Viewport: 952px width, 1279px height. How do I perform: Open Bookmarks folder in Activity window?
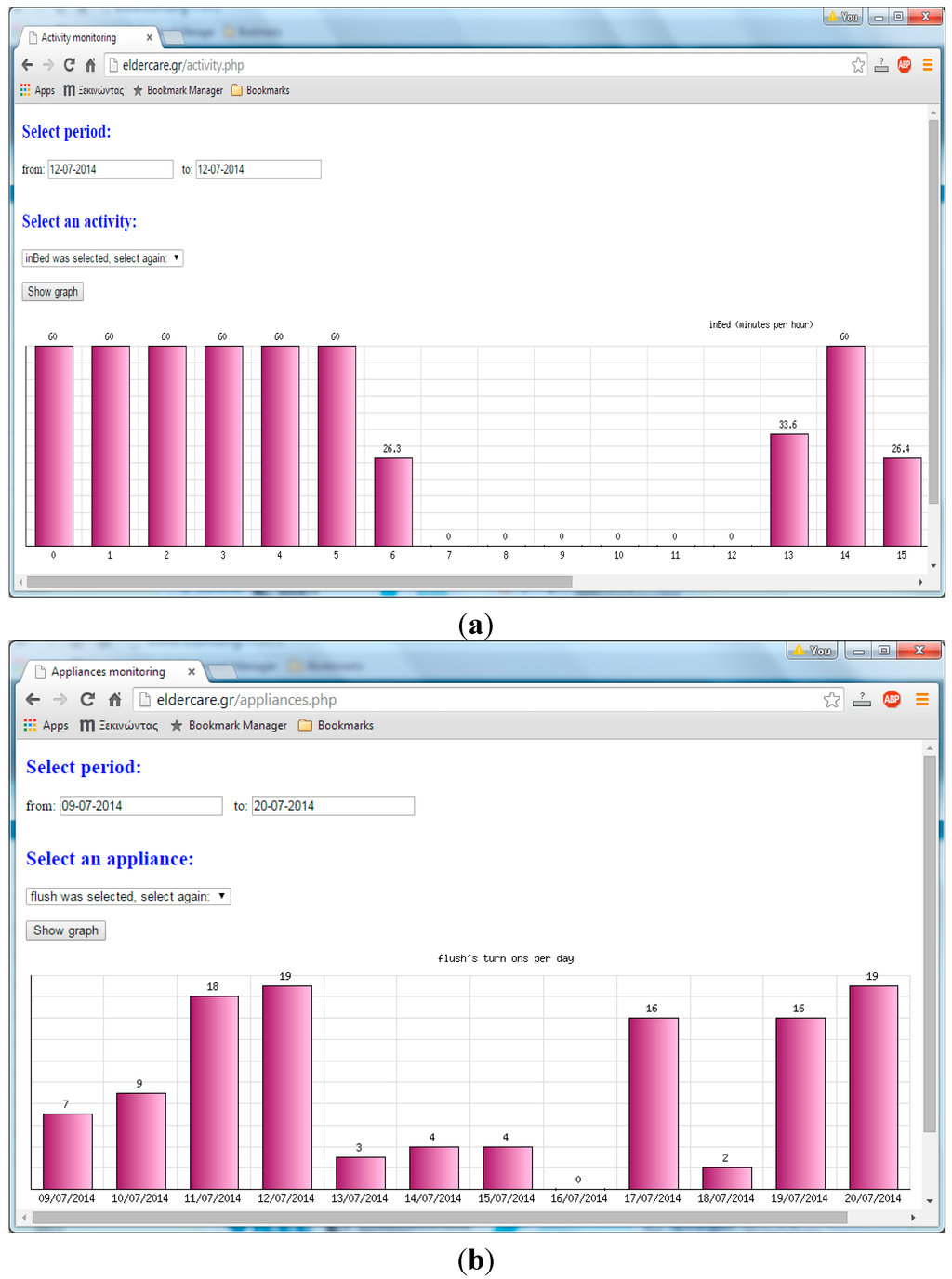[260, 90]
